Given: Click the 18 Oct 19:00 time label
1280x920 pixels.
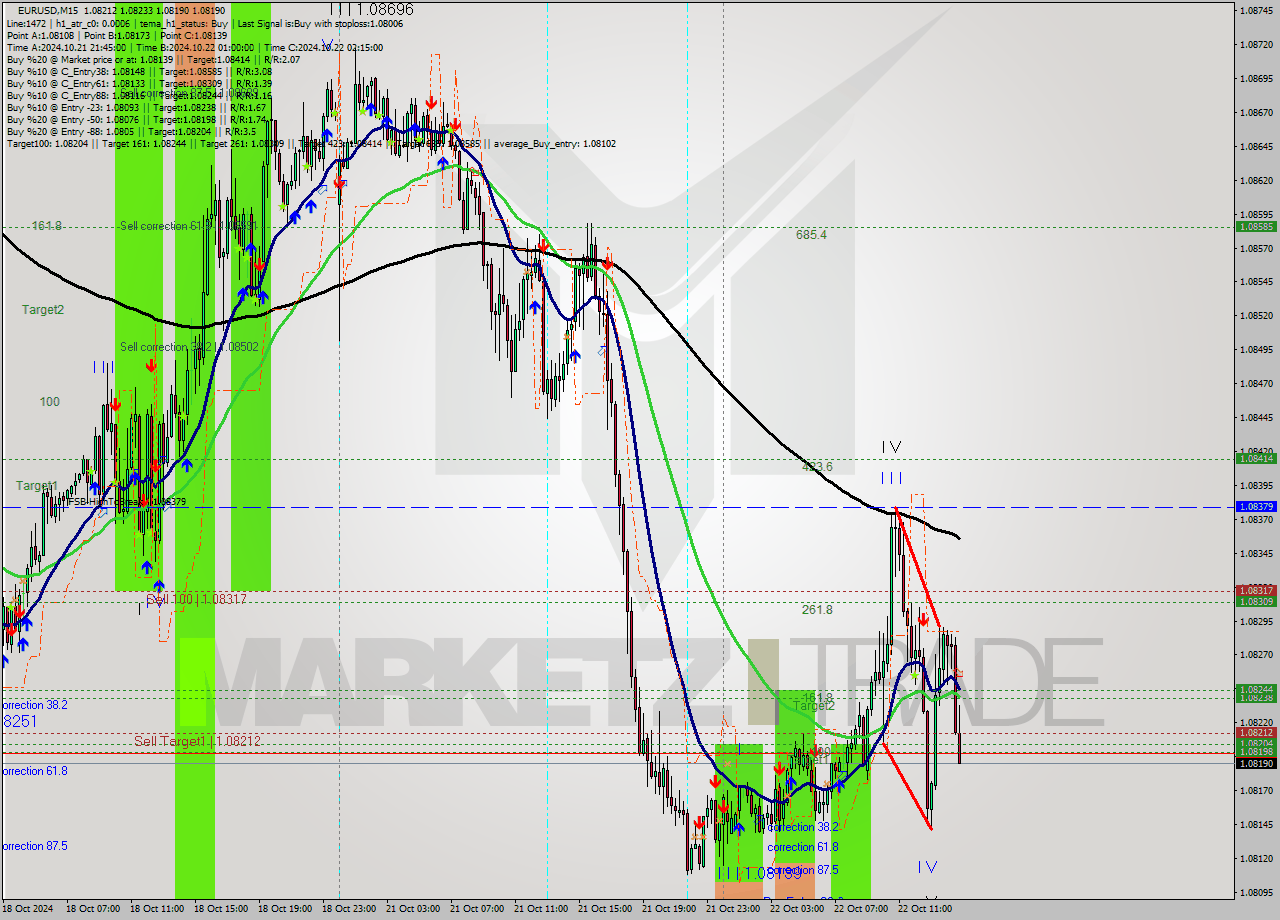Looking at the screenshot, I should (285, 909).
